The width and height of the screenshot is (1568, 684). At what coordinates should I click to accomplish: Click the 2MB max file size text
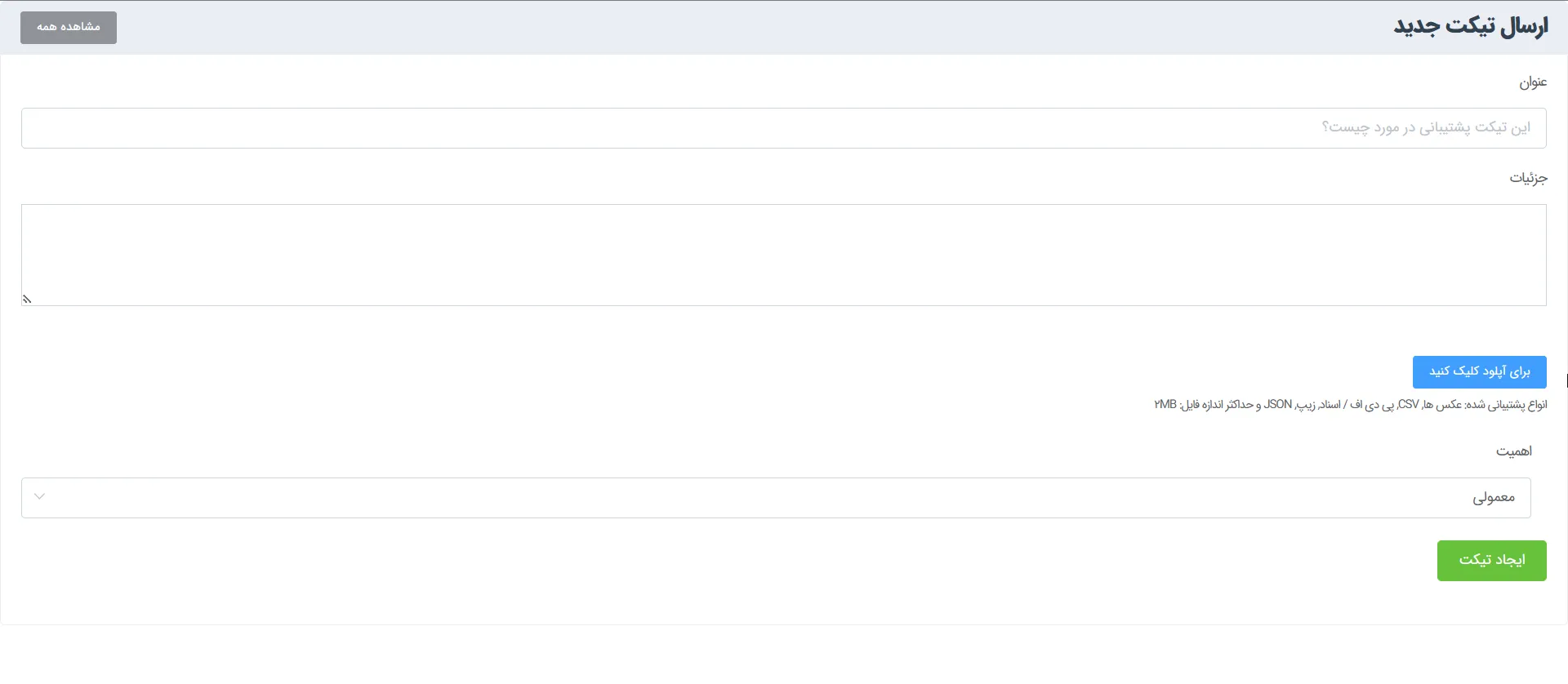1165,405
